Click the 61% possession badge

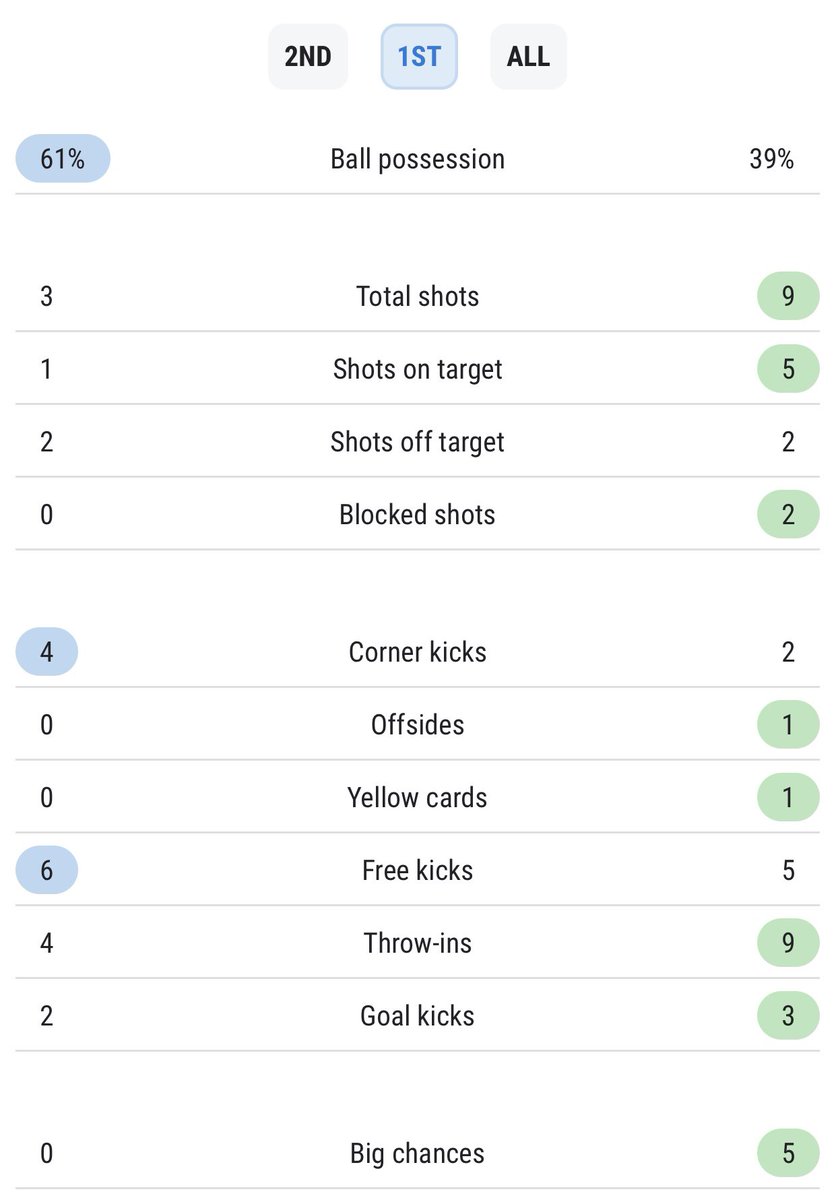(x=62, y=158)
